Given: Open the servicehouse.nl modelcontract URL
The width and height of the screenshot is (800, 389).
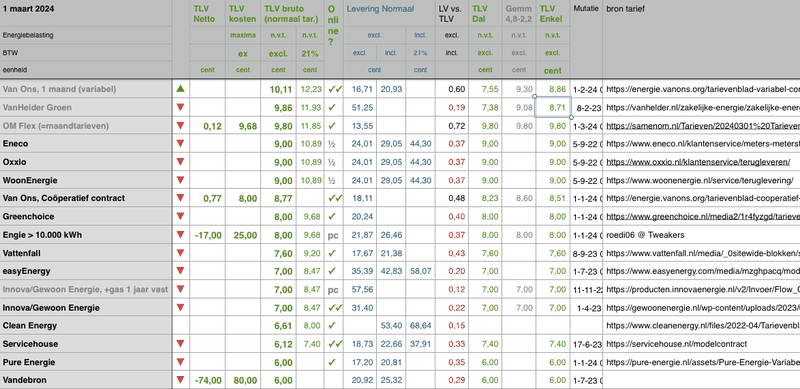Looking at the screenshot, I should 676,344.
